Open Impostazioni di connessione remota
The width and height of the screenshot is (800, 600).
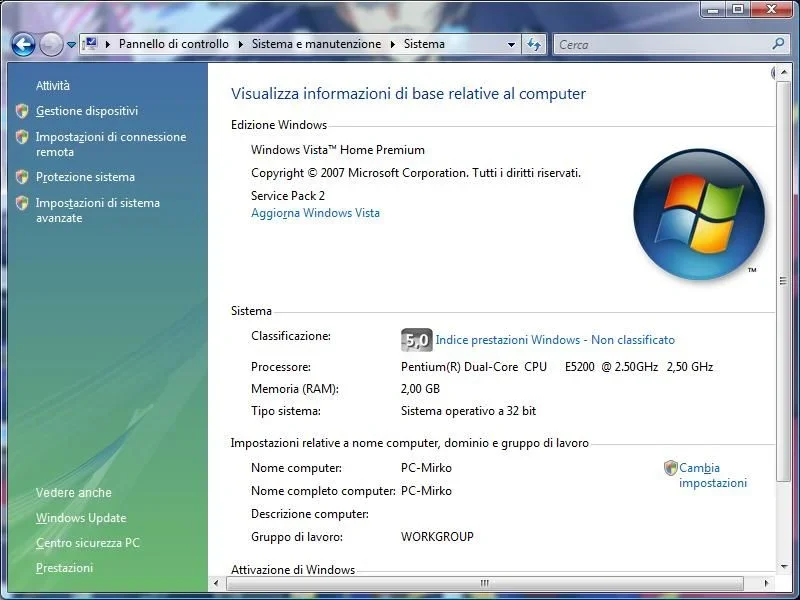[x=111, y=144]
